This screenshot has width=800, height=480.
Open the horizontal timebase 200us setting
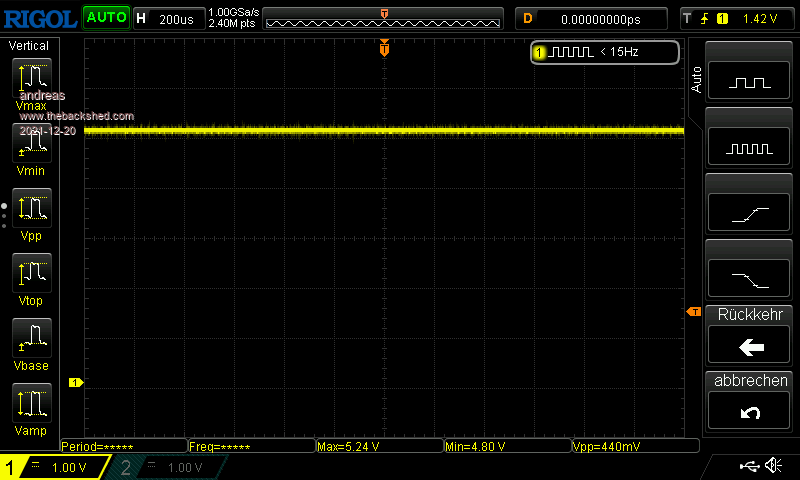[x=168, y=18]
